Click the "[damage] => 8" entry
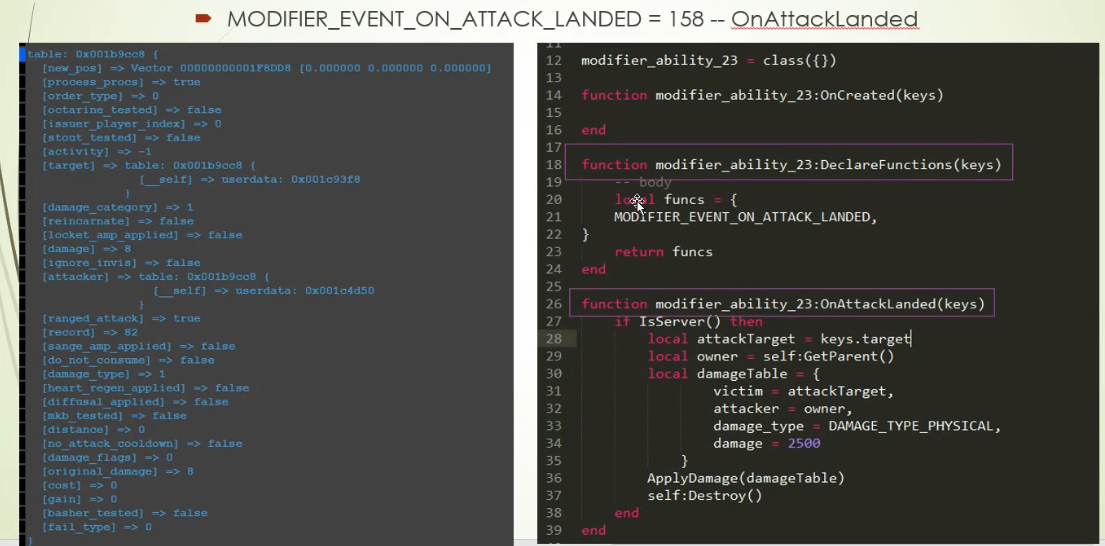1105x546 pixels. coord(86,249)
